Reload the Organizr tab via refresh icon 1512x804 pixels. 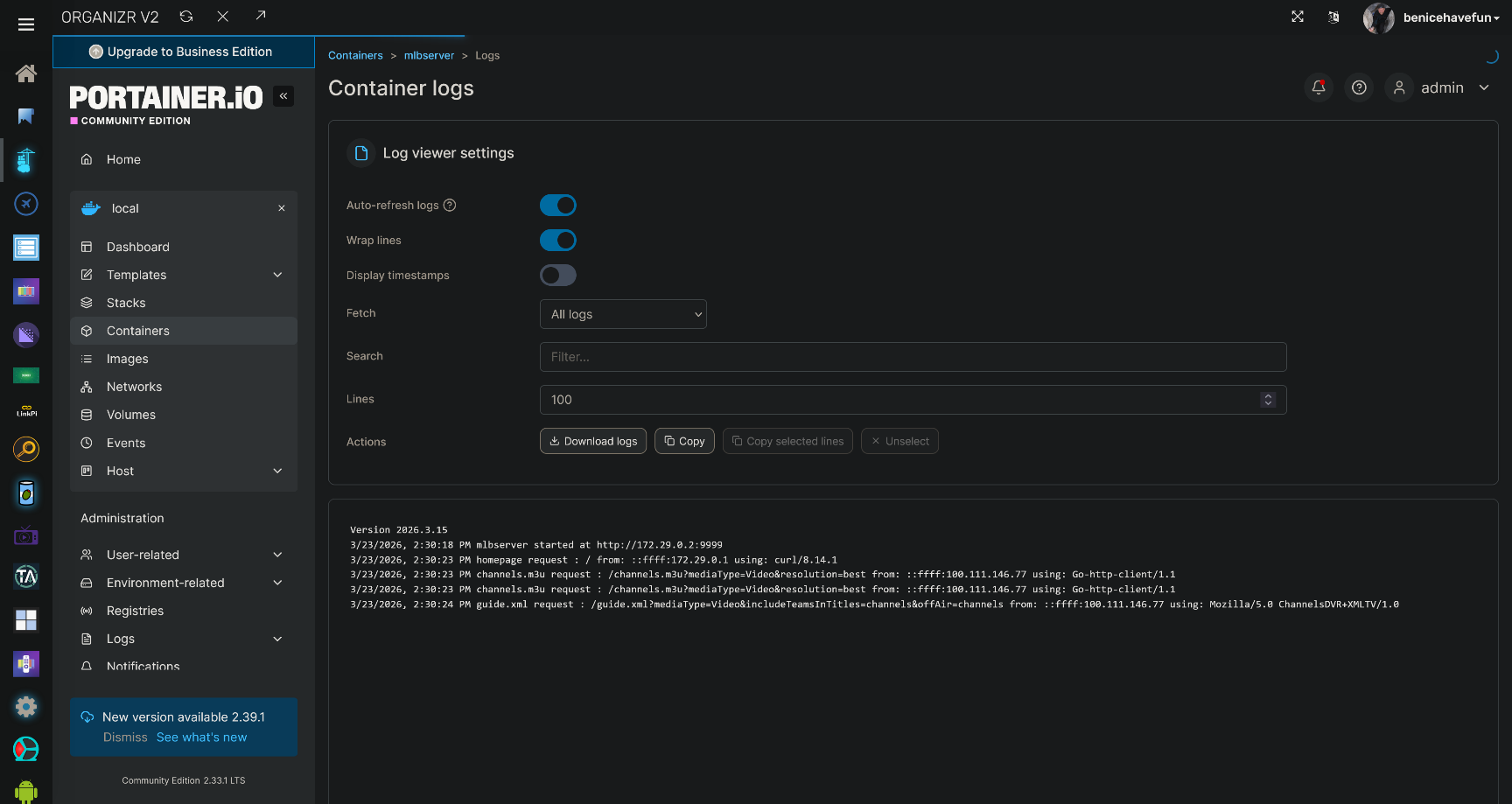(186, 17)
